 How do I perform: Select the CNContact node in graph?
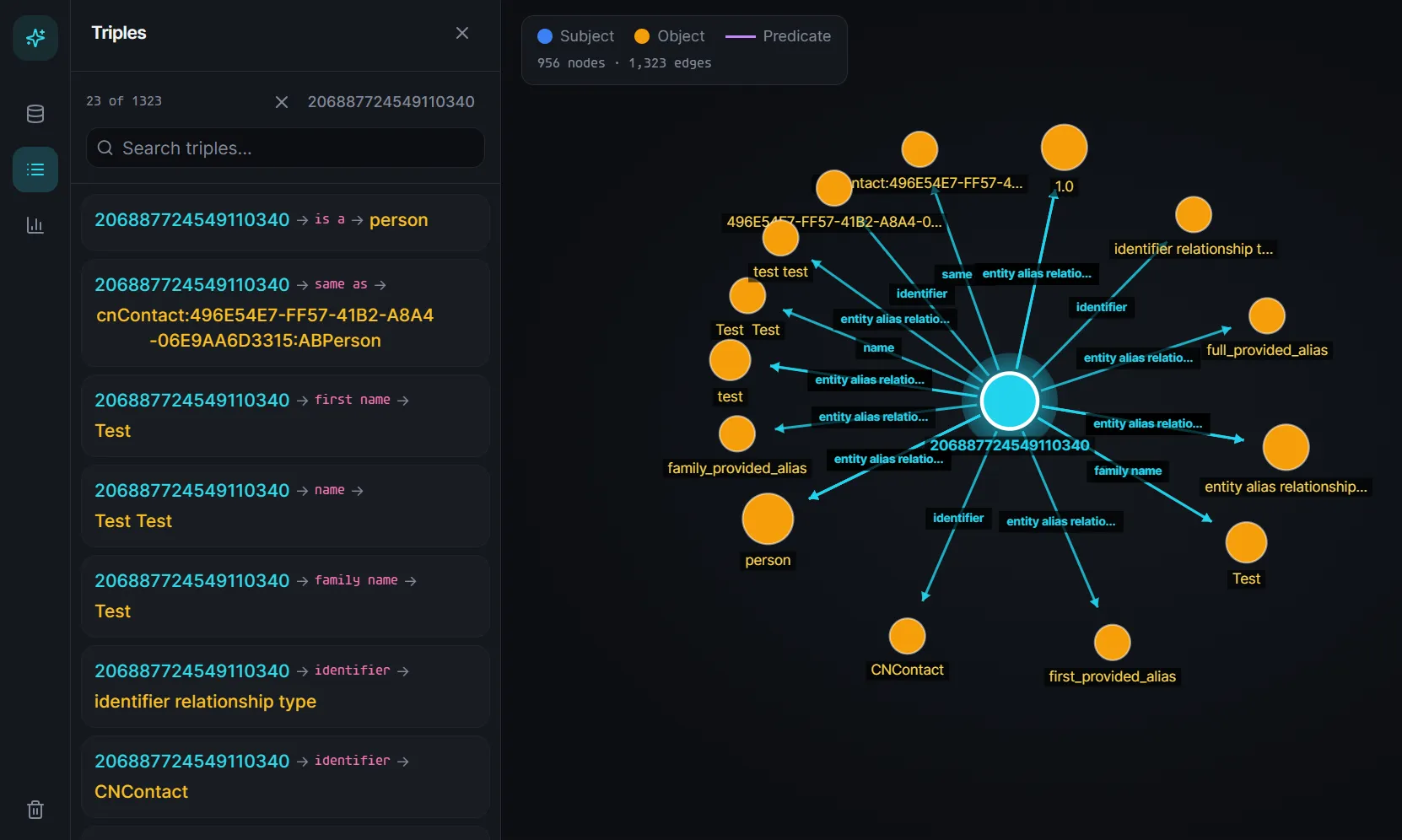(x=907, y=637)
